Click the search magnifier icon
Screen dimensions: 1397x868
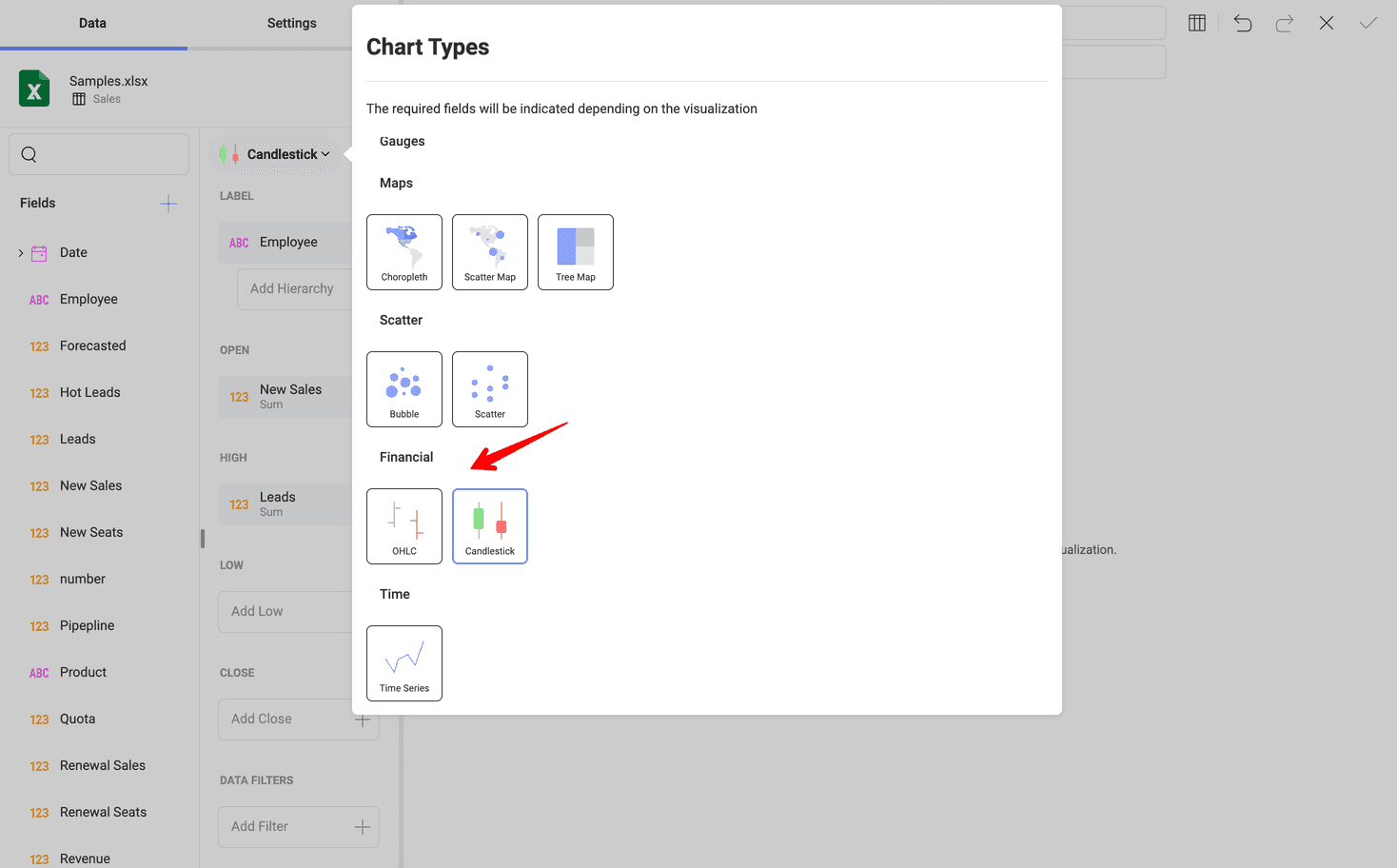[x=29, y=154]
